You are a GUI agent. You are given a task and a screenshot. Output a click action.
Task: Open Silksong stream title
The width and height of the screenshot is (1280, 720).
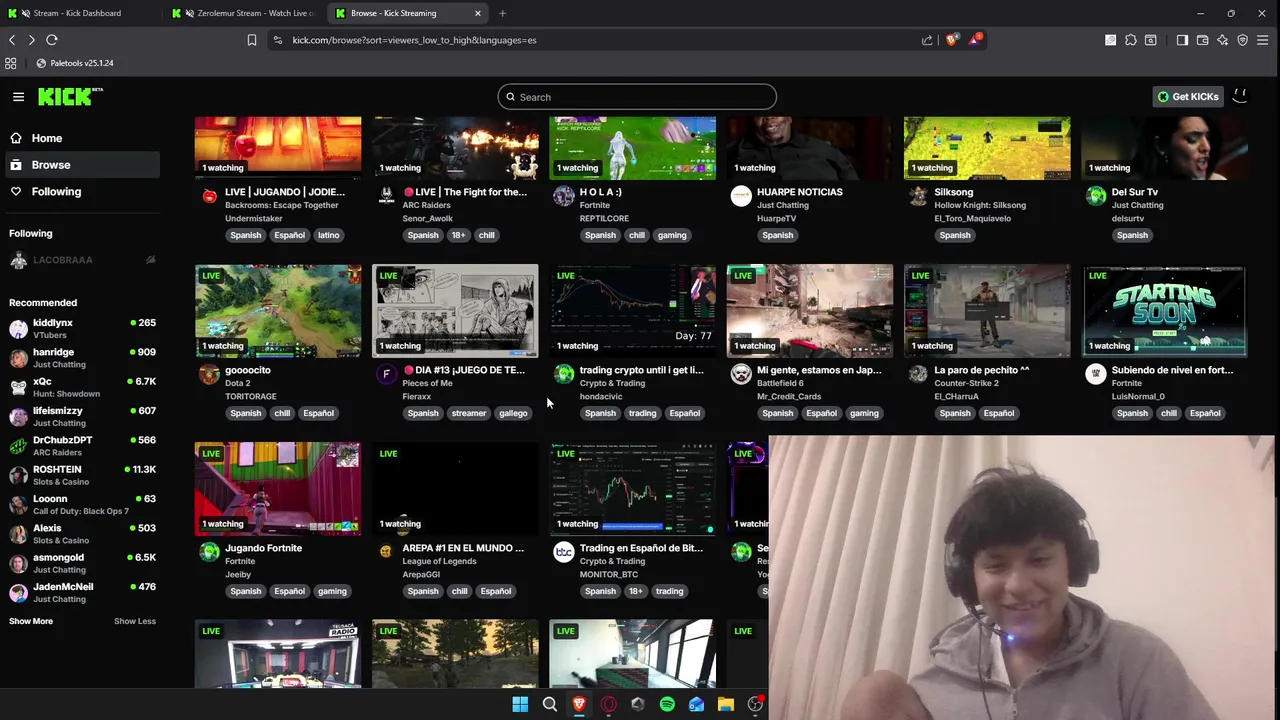(954, 192)
